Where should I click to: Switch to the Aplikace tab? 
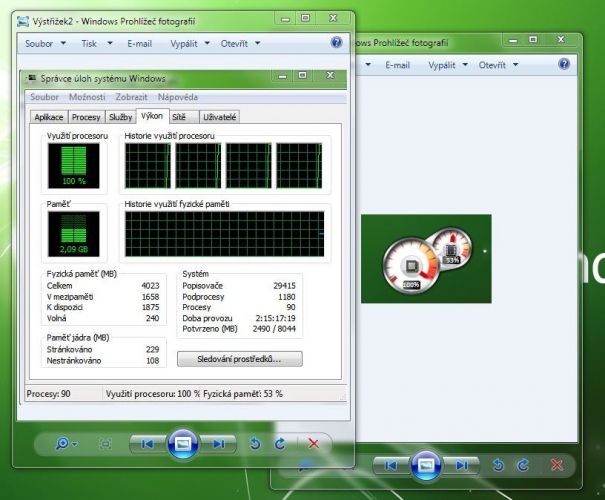point(49,117)
